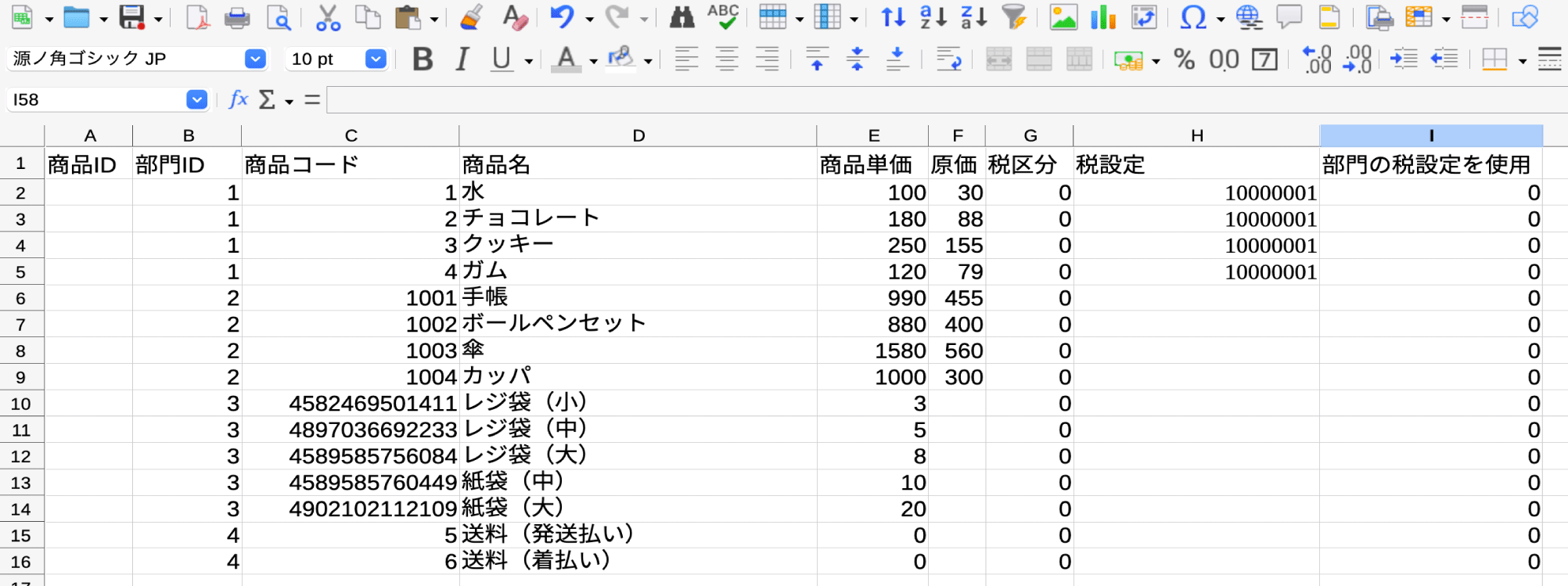Insert Special Character omega icon
The width and height of the screenshot is (1568, 586).
[x=1192, y=17]
